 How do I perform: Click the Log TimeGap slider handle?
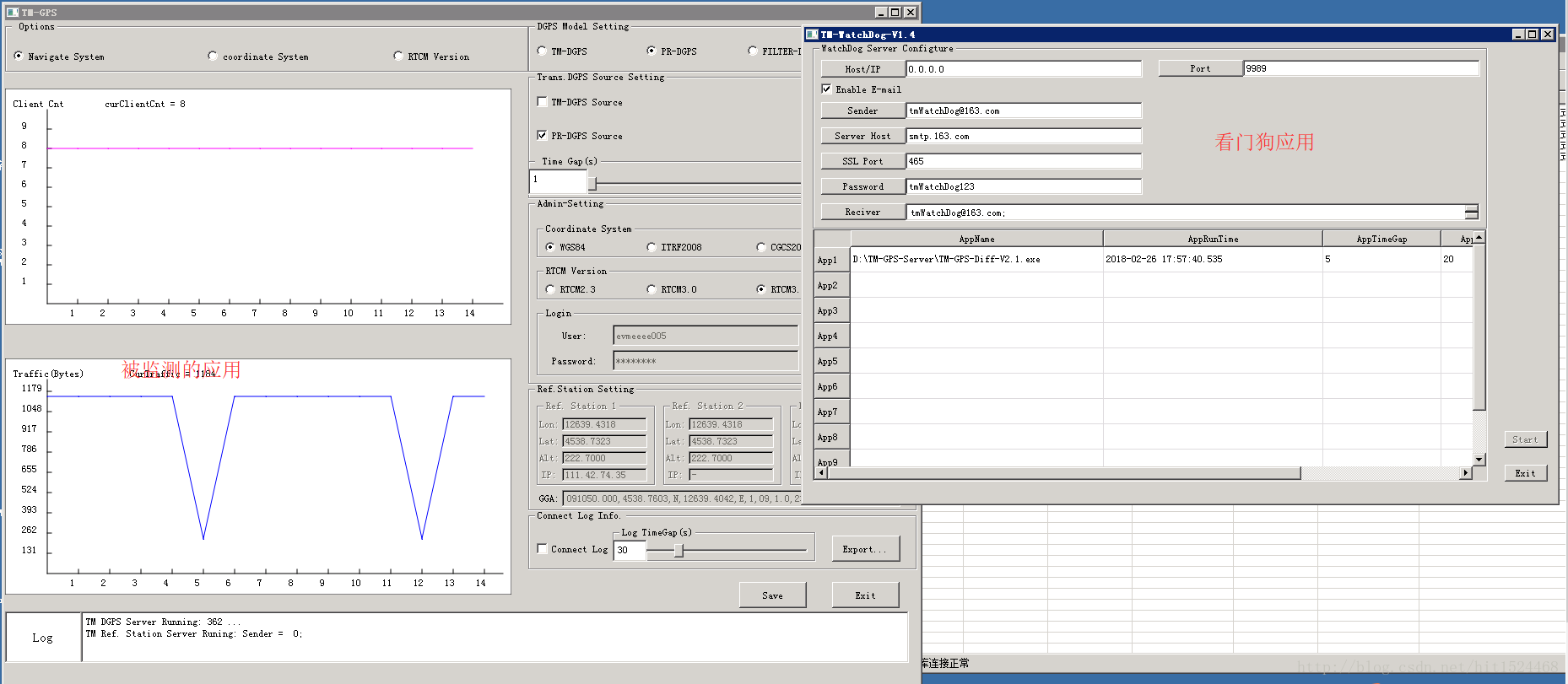point(678,550)
